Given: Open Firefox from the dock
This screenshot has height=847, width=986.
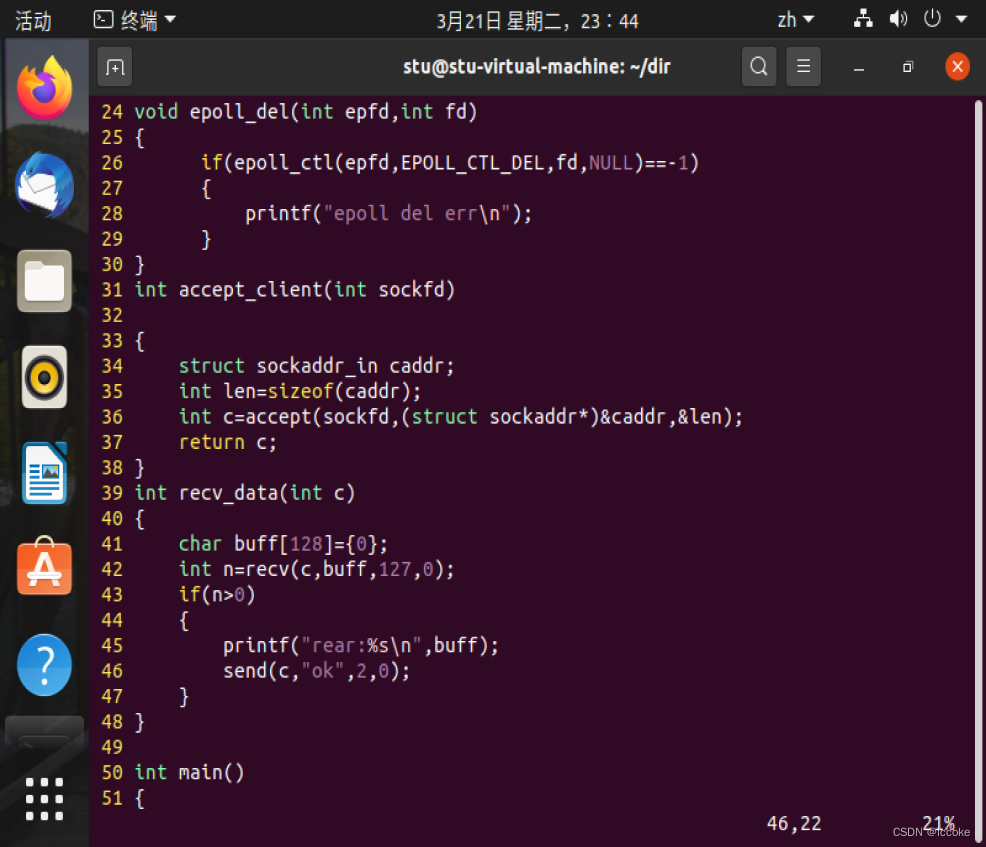Looking at the screenshot, I should (x=44, y=88).
